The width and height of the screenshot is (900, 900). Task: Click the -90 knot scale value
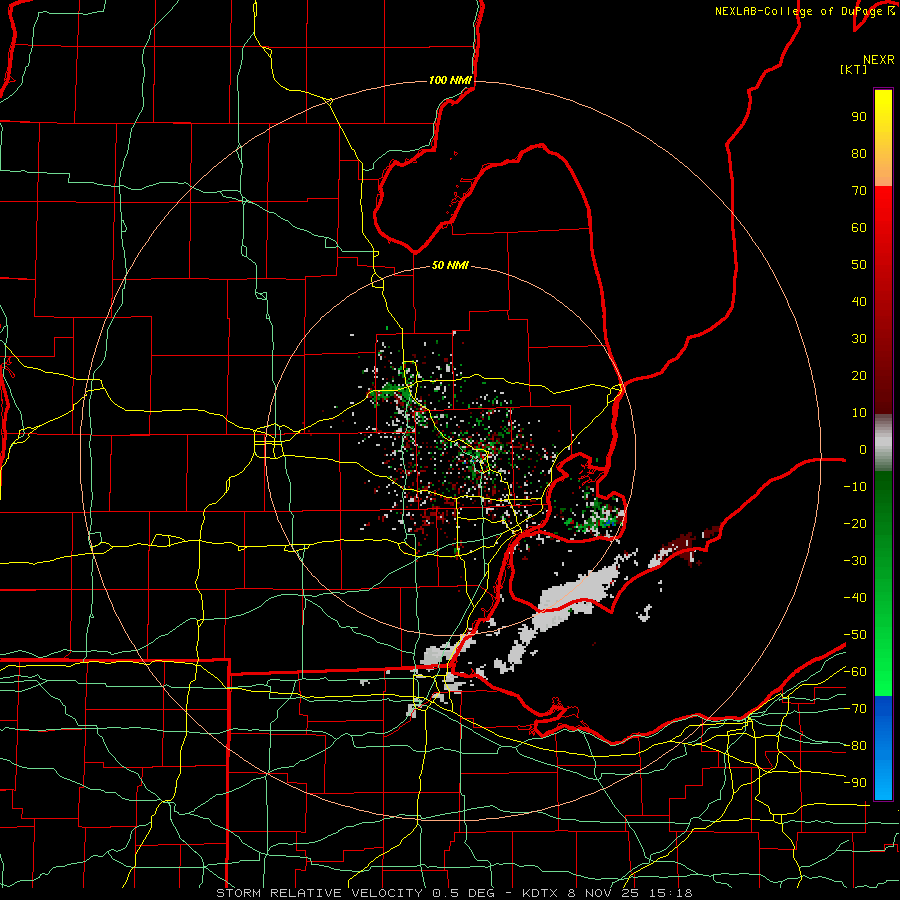(855, 783)
